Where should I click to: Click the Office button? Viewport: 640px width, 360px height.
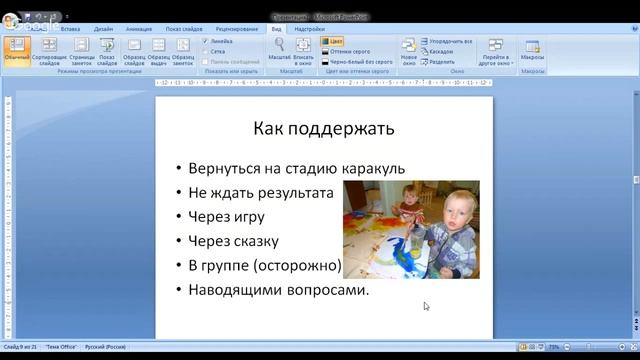[x=11, y=20]
